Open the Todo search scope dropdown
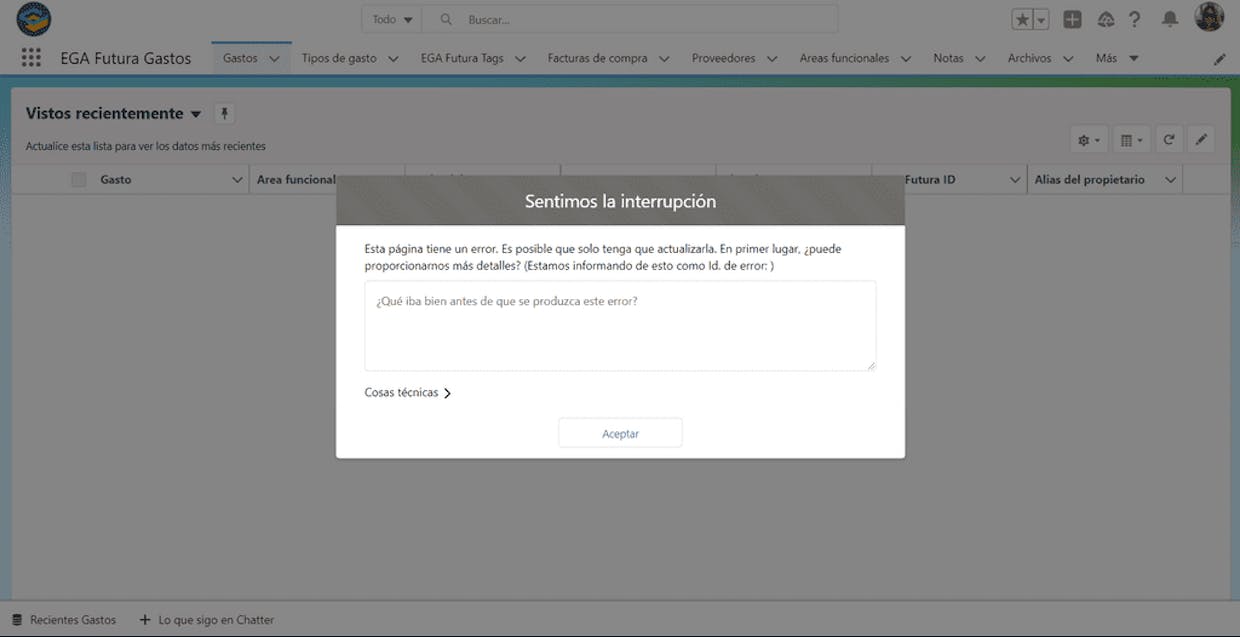Viewport: 1240px width, 637px height. 392,19
